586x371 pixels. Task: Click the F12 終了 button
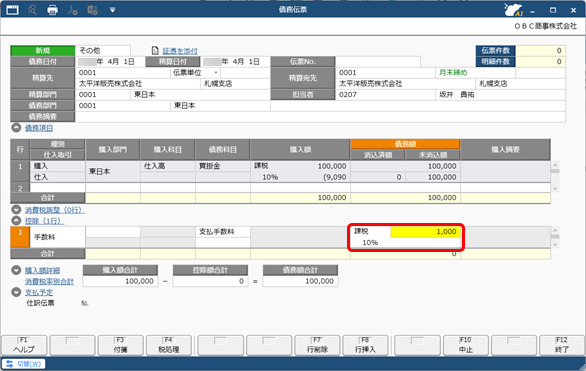562,345
